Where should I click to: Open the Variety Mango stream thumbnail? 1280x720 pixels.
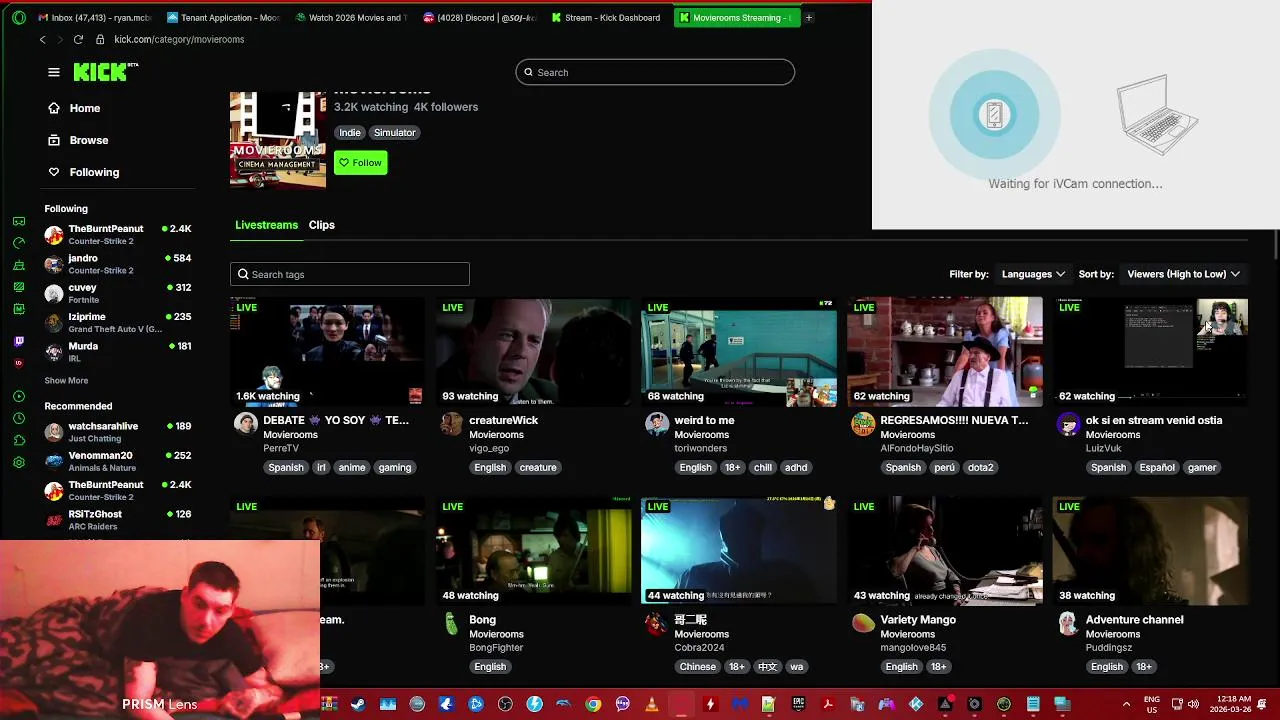945,551
